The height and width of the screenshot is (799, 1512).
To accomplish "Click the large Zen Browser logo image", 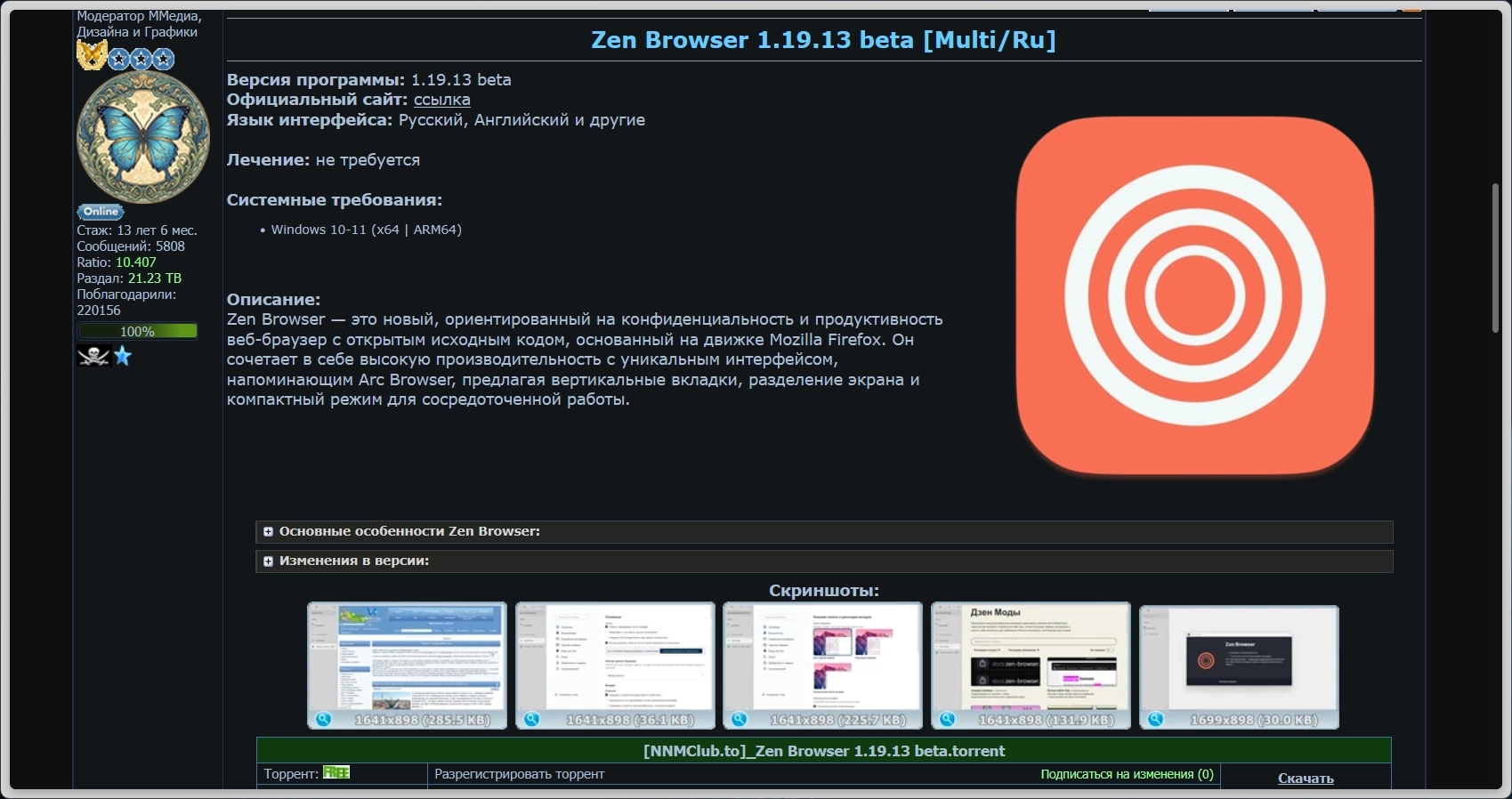I will coord(1194,295).
